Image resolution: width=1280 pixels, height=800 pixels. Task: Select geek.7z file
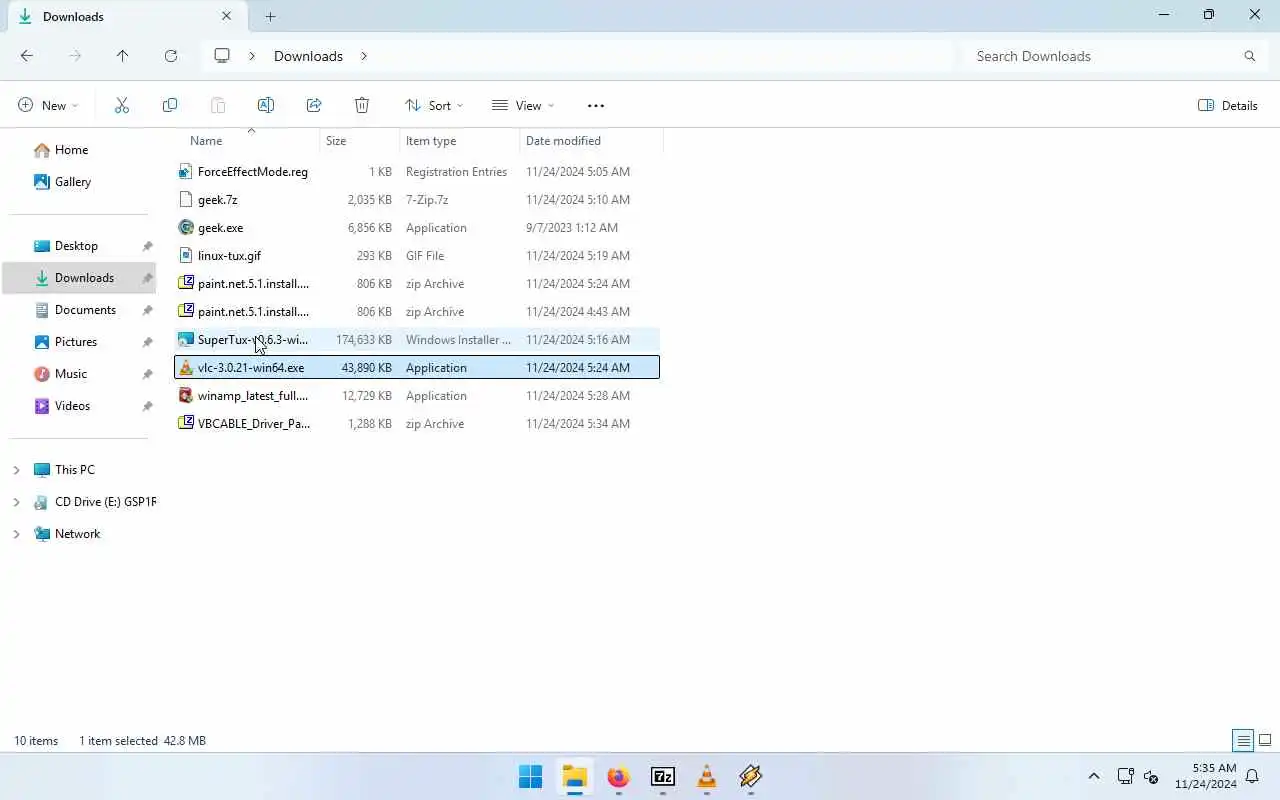coord(417,200)
